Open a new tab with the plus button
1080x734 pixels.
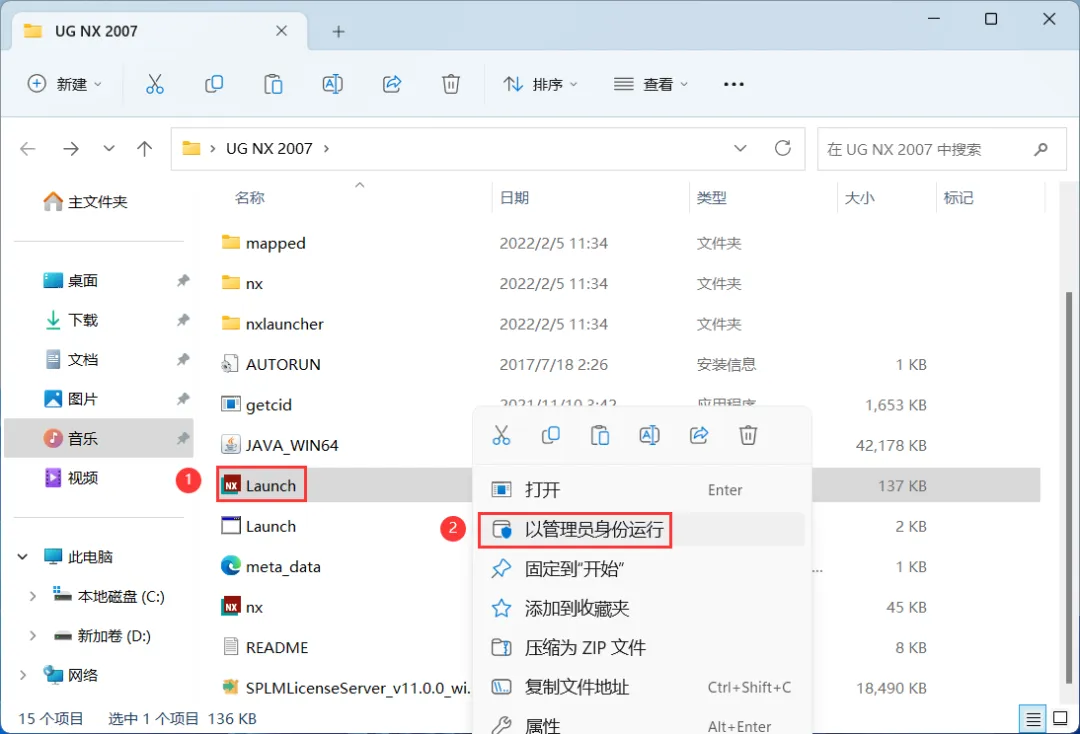(x=338, y=32)
